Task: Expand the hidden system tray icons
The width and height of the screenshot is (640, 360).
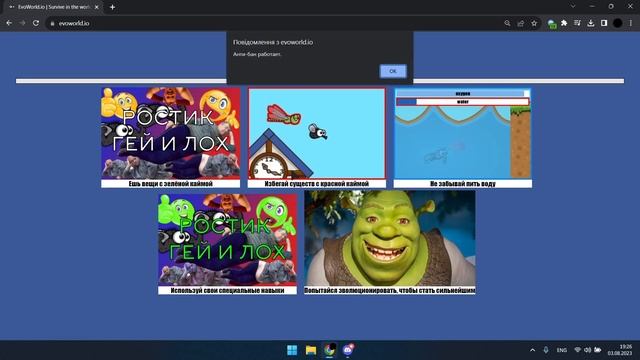Action: pyautogui.click(x=532, y=350)
